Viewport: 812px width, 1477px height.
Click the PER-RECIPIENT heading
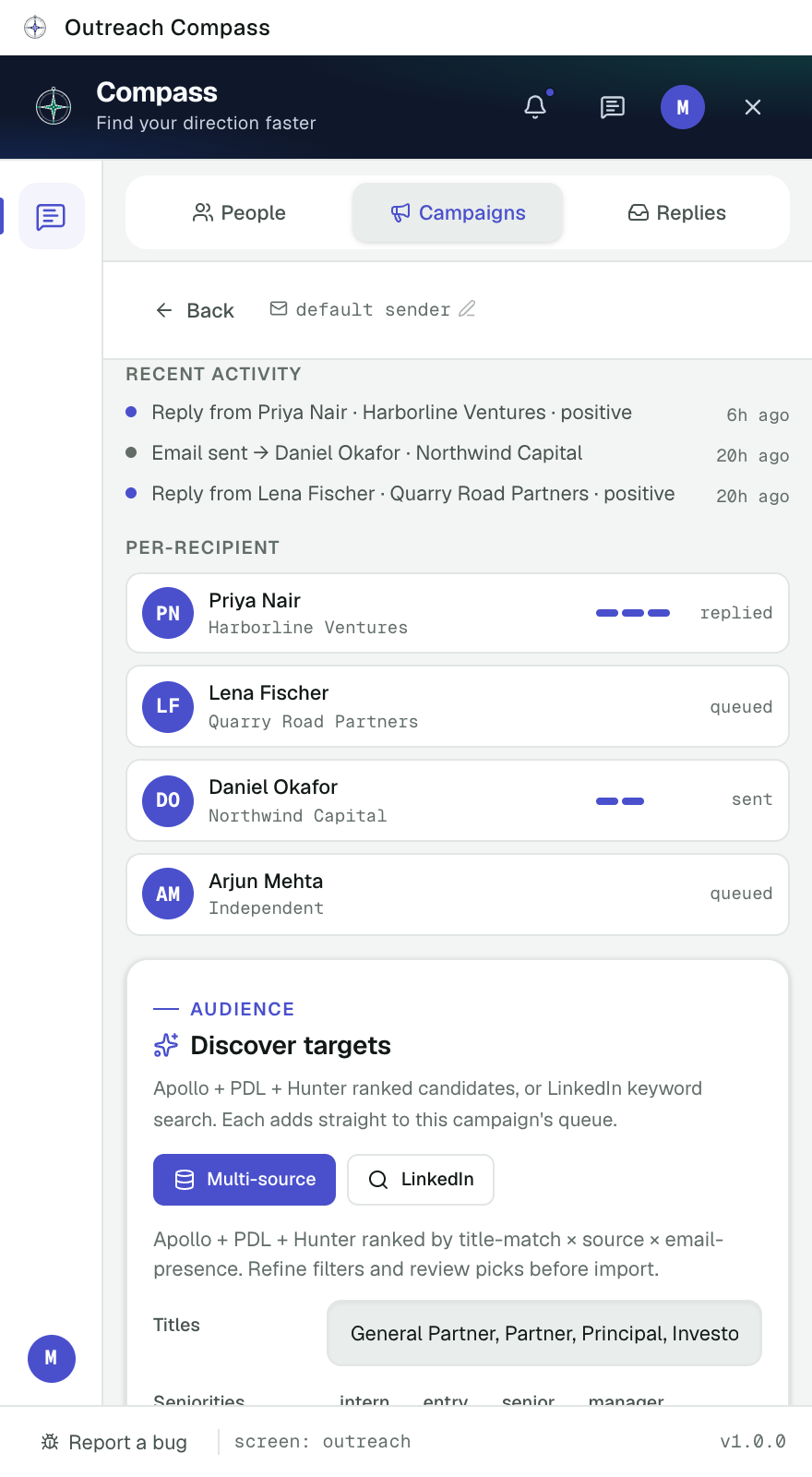(202, 547)
